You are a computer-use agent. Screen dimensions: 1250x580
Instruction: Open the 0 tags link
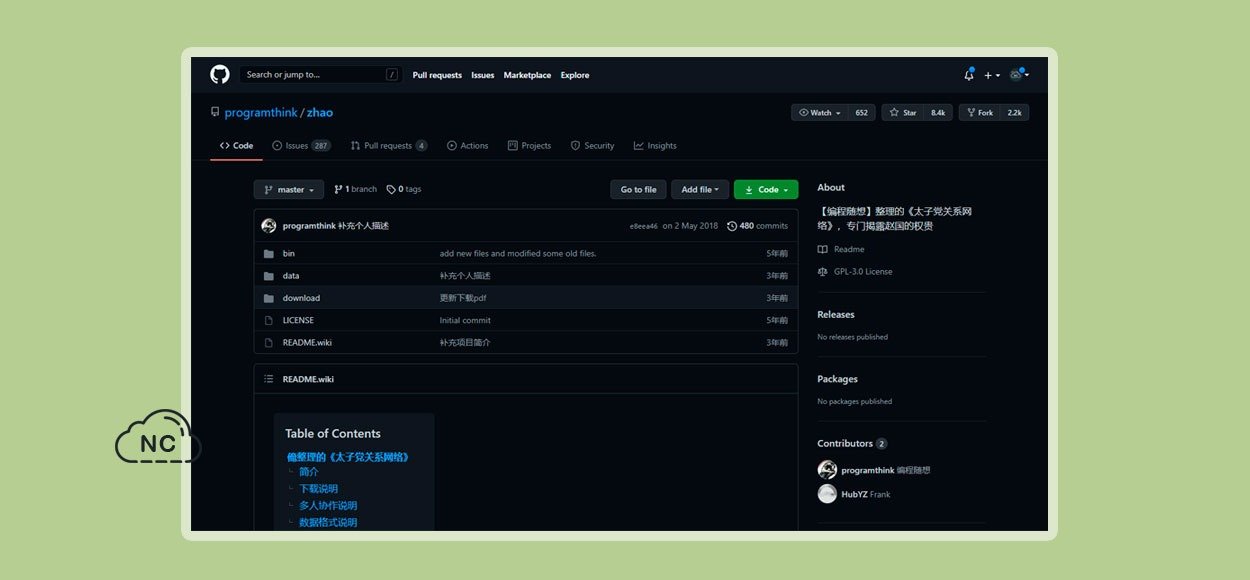click(404, 189)
